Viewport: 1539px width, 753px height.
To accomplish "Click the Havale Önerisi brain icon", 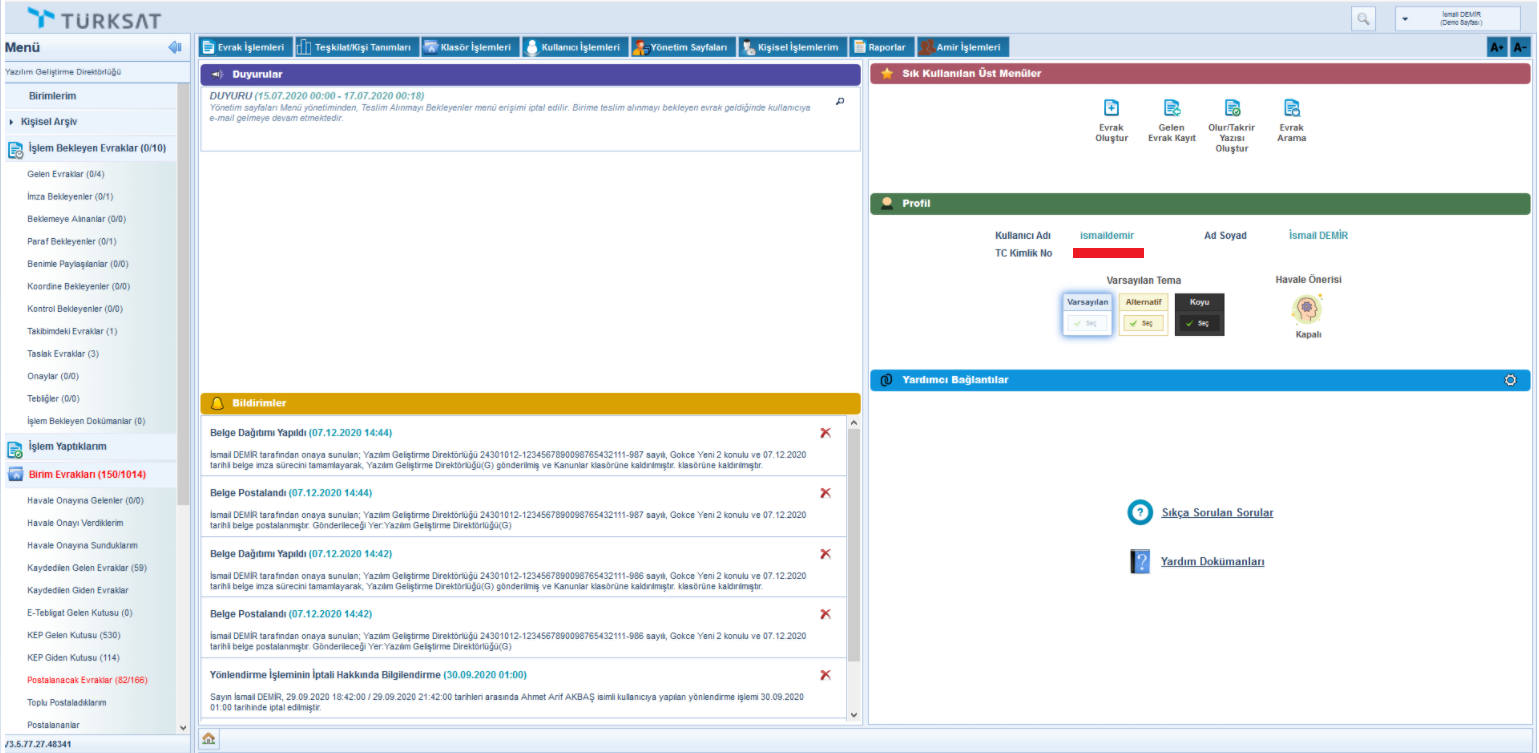I will (x=1308, y=309).
